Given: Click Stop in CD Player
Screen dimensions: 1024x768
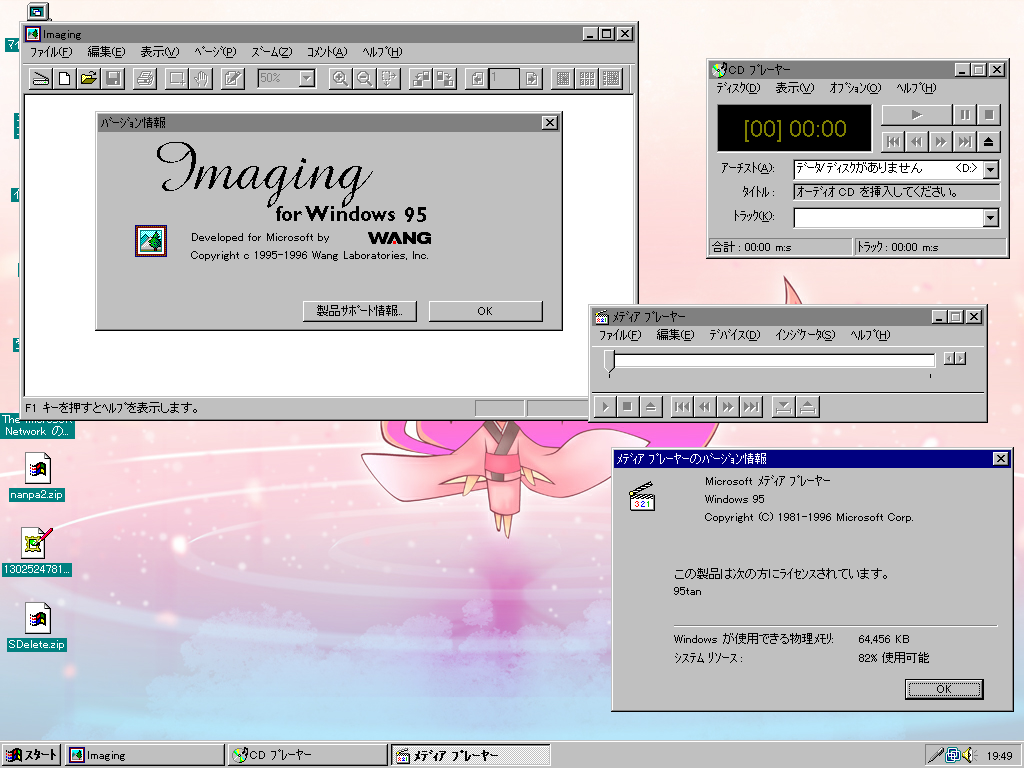Looking at the screenshot, I should coord(989,115).
